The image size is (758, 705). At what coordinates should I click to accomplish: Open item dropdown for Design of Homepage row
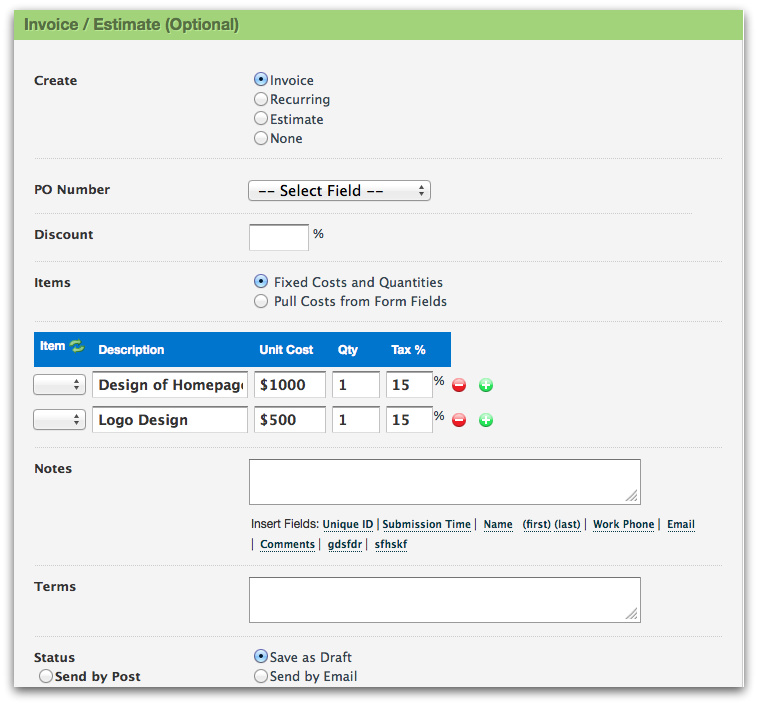(x=60, y=386)
